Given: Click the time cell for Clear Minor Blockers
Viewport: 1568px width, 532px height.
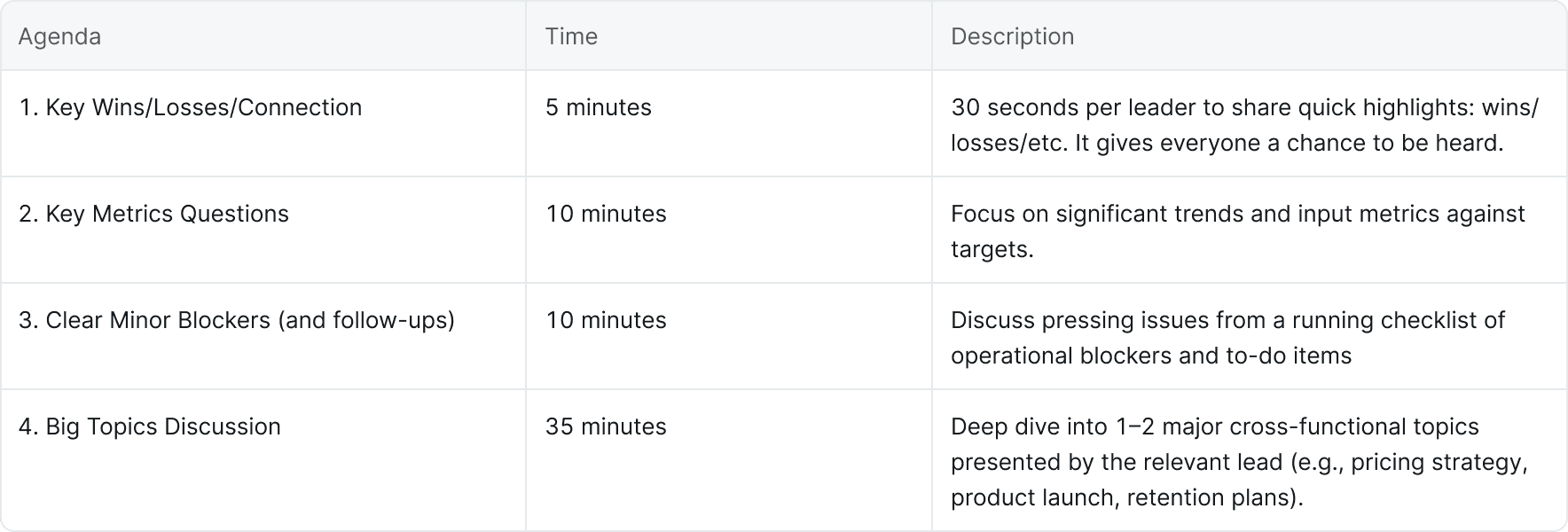Looking at the screenshot, I should [606, 320].
